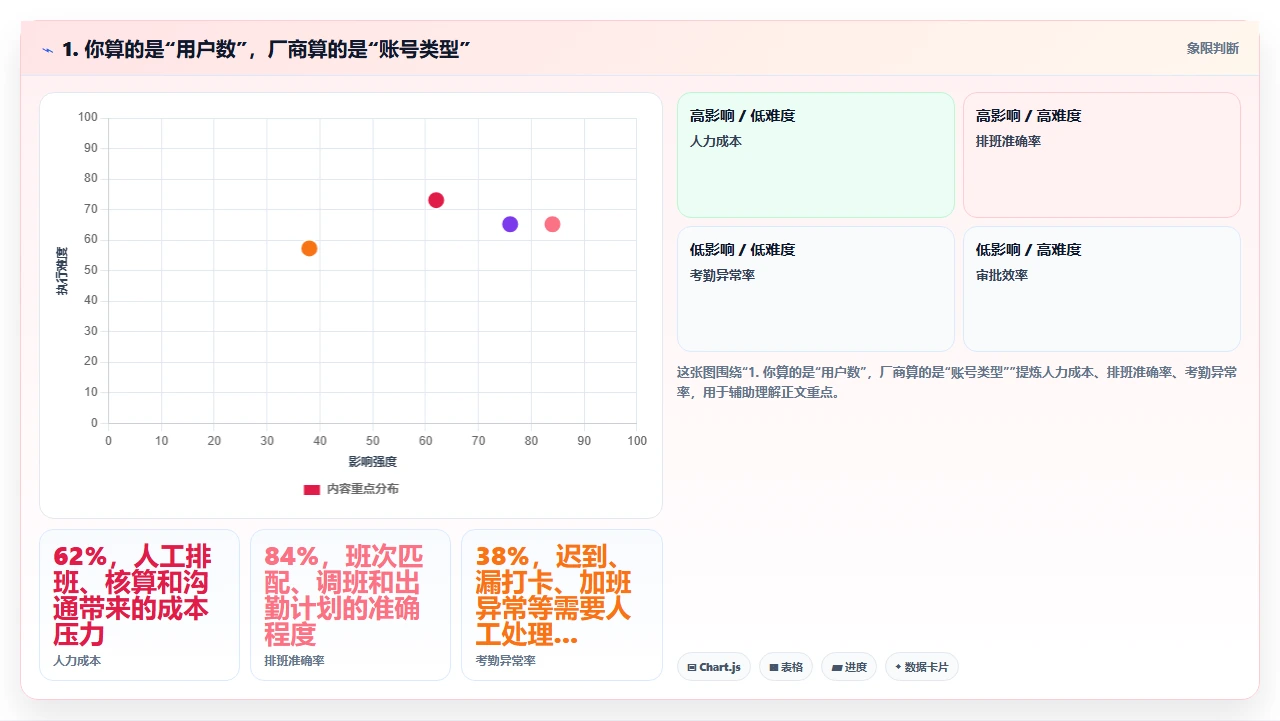Screen dimensions: 1280x721
Task: Select the 高影响 / 高难度 quadrant card
Action: tap(1102, 155)
